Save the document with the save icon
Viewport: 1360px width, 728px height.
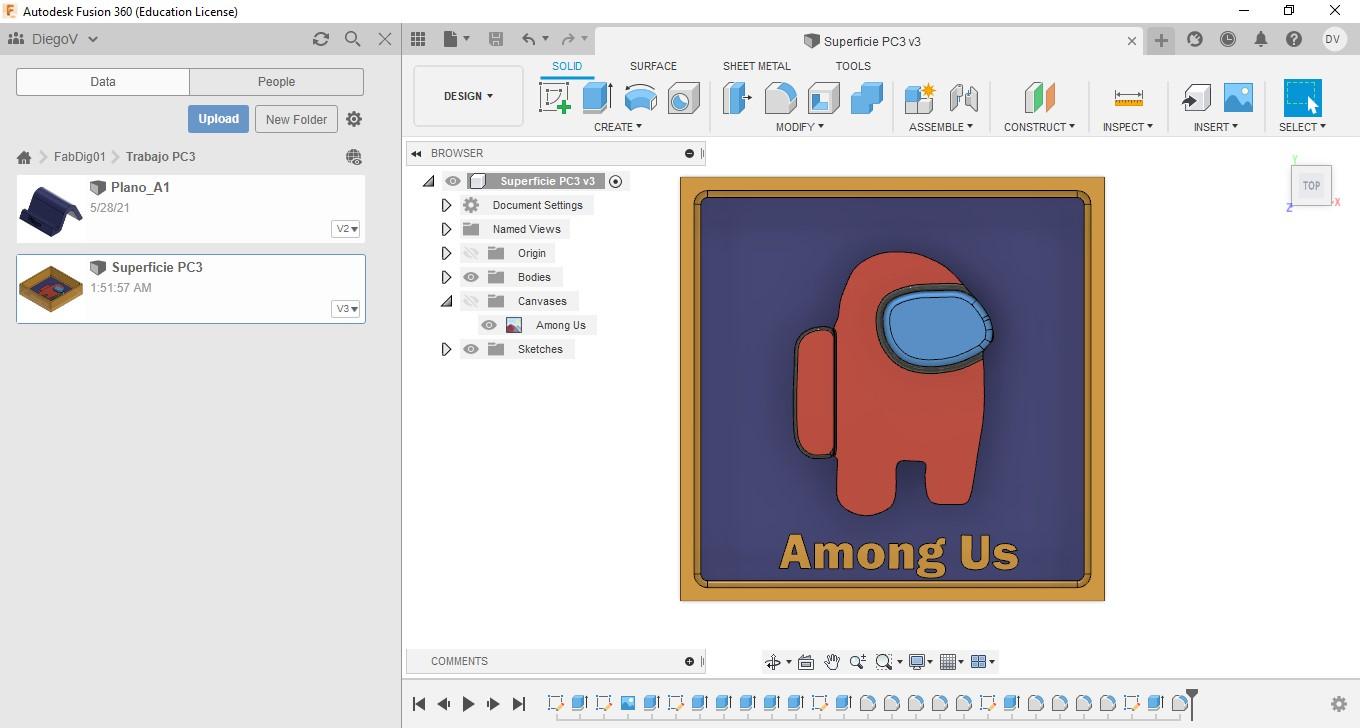click(x=495, y=39)
